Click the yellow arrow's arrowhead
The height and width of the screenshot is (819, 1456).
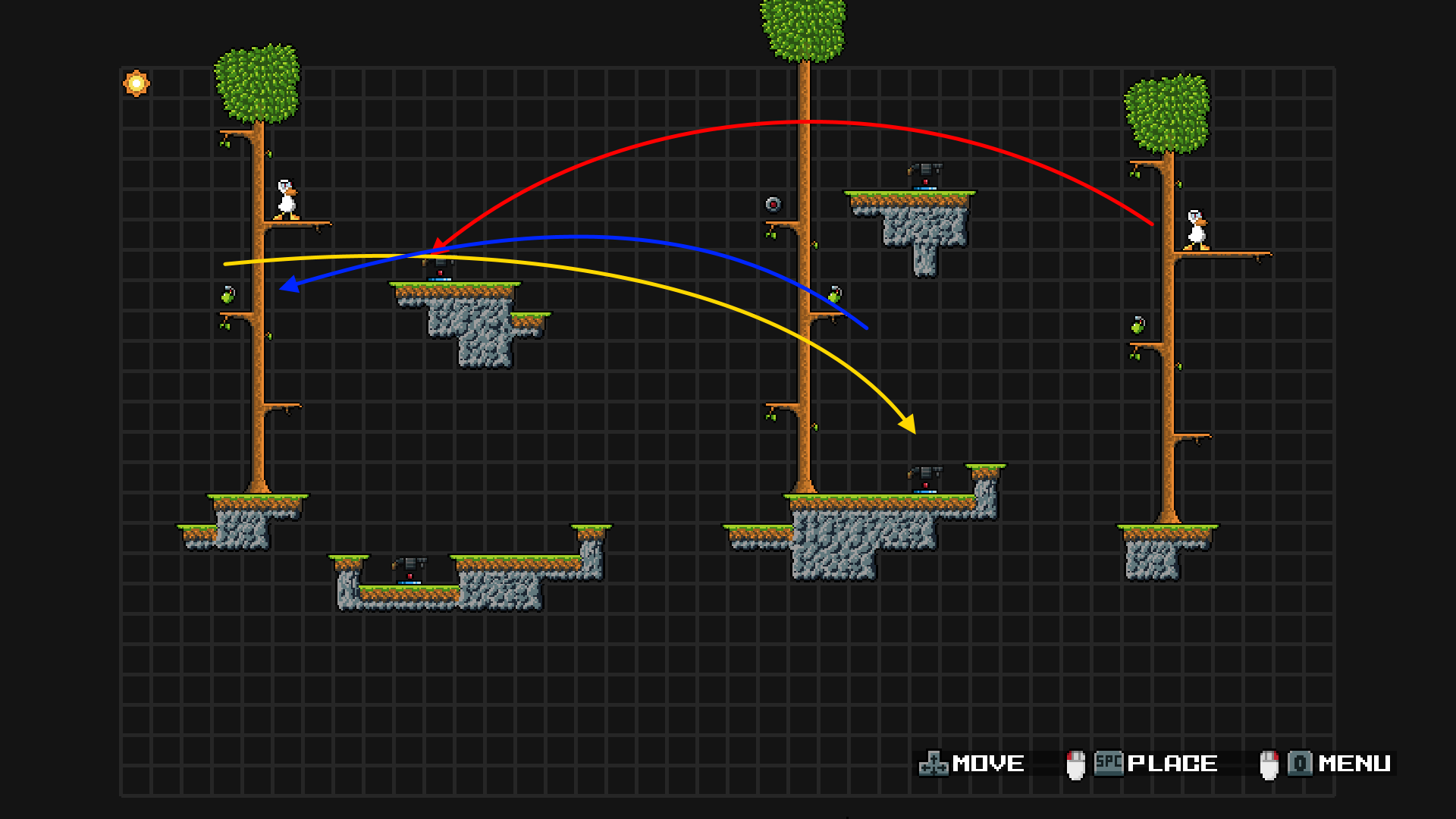(x=908, y=424)
